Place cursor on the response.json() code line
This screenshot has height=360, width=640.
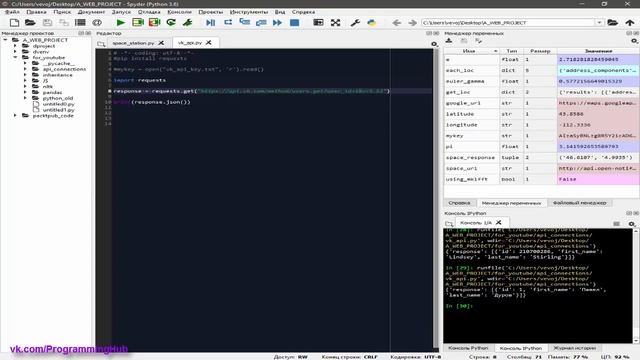click(x=152, y=102)
